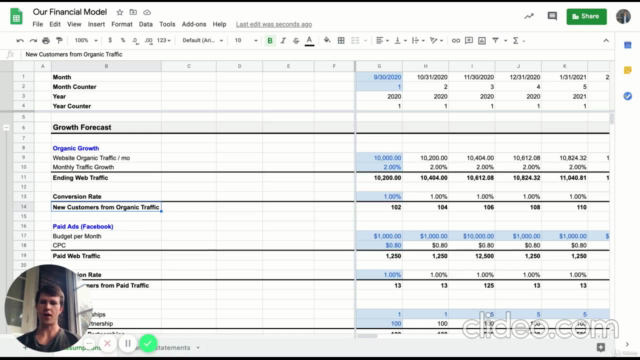This screenshot has height=360, width=640.
Task: Open the Keep side panel icon
Action: pos(628,71)
